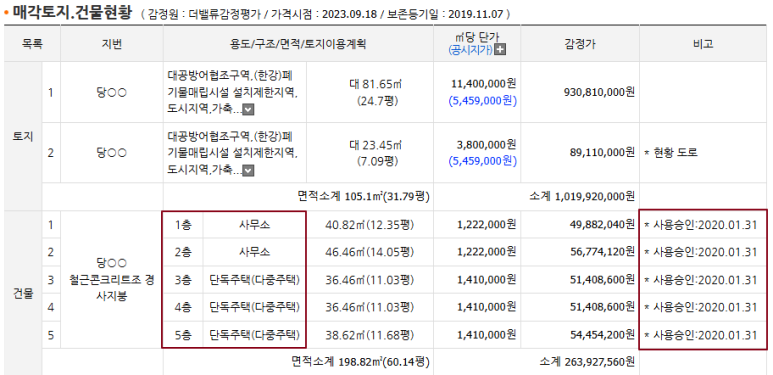
Task: Click 1,410,000원 in the 3층 row
Action: pos(487,280)
